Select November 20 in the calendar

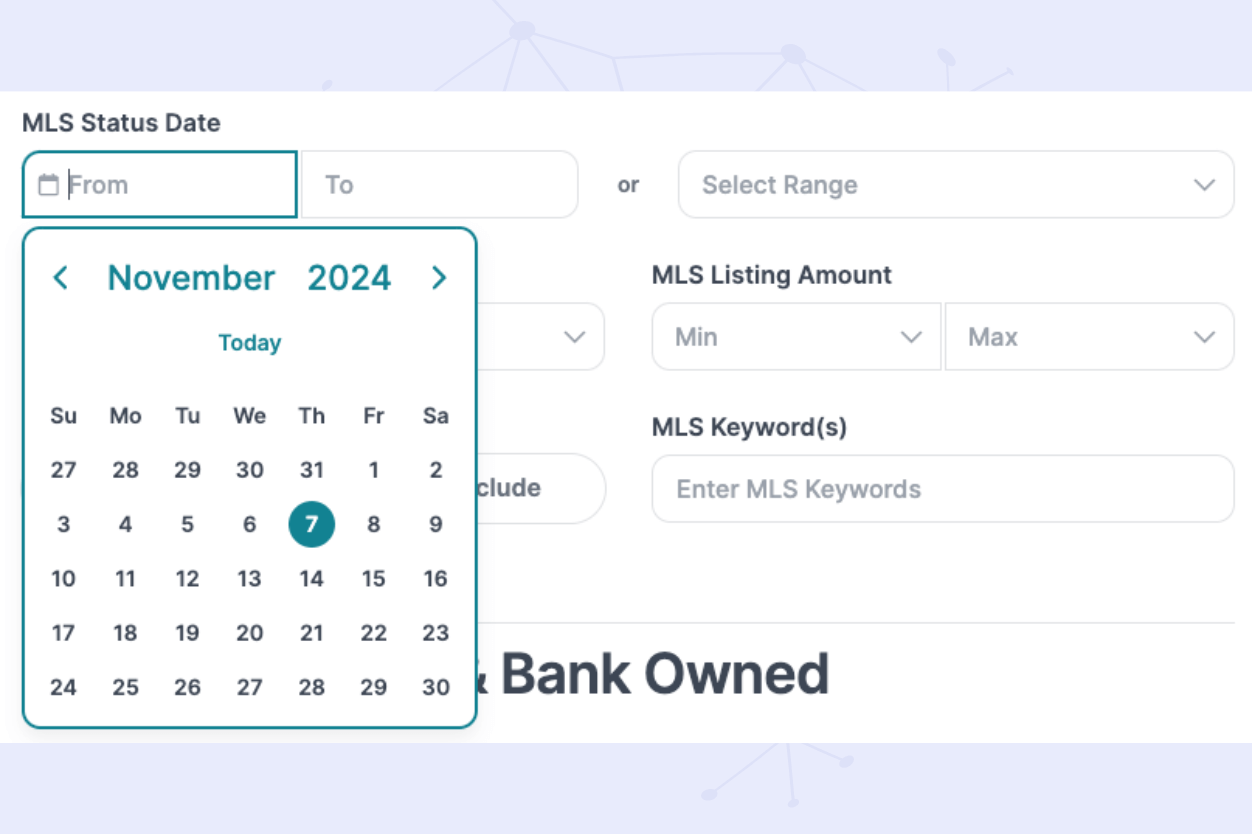pyautogui.click(x=249, y=633)
